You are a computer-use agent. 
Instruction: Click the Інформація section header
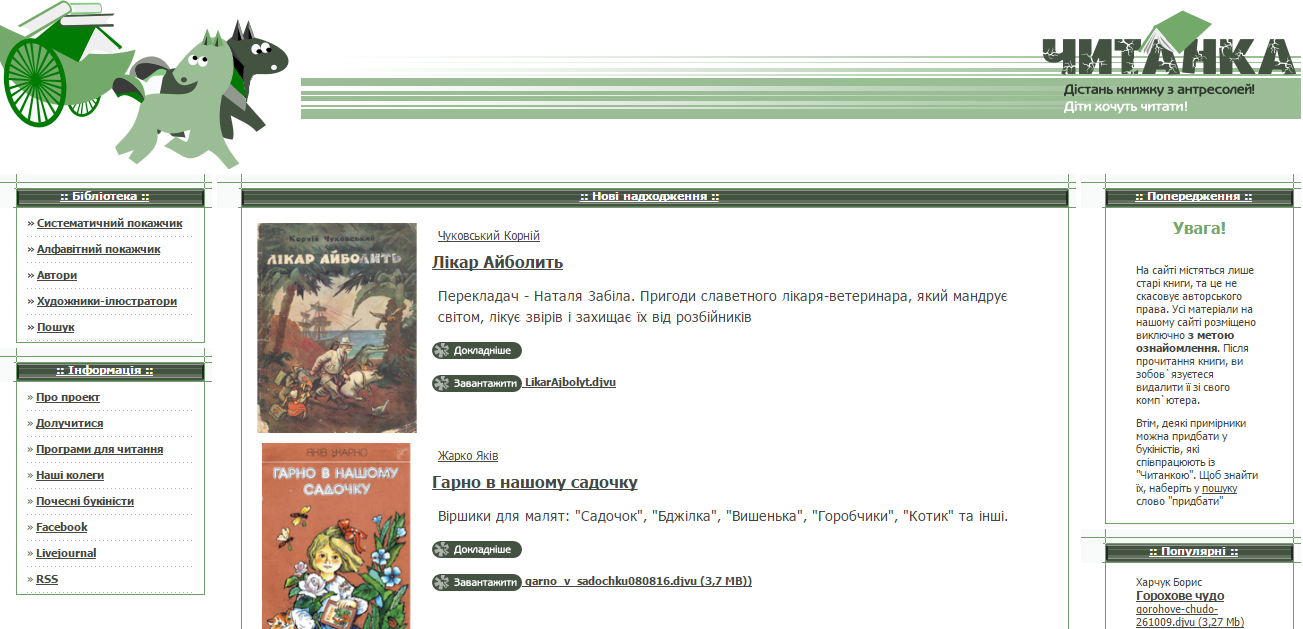[105, 371]
